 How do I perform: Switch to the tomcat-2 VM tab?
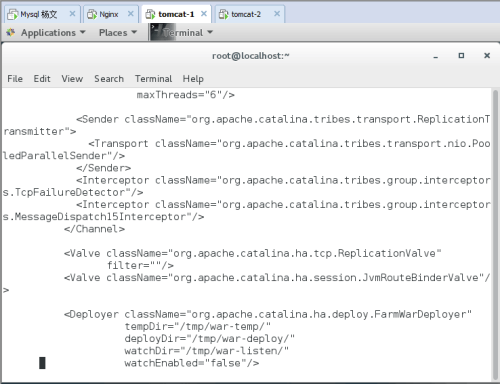tap(250, 14)
